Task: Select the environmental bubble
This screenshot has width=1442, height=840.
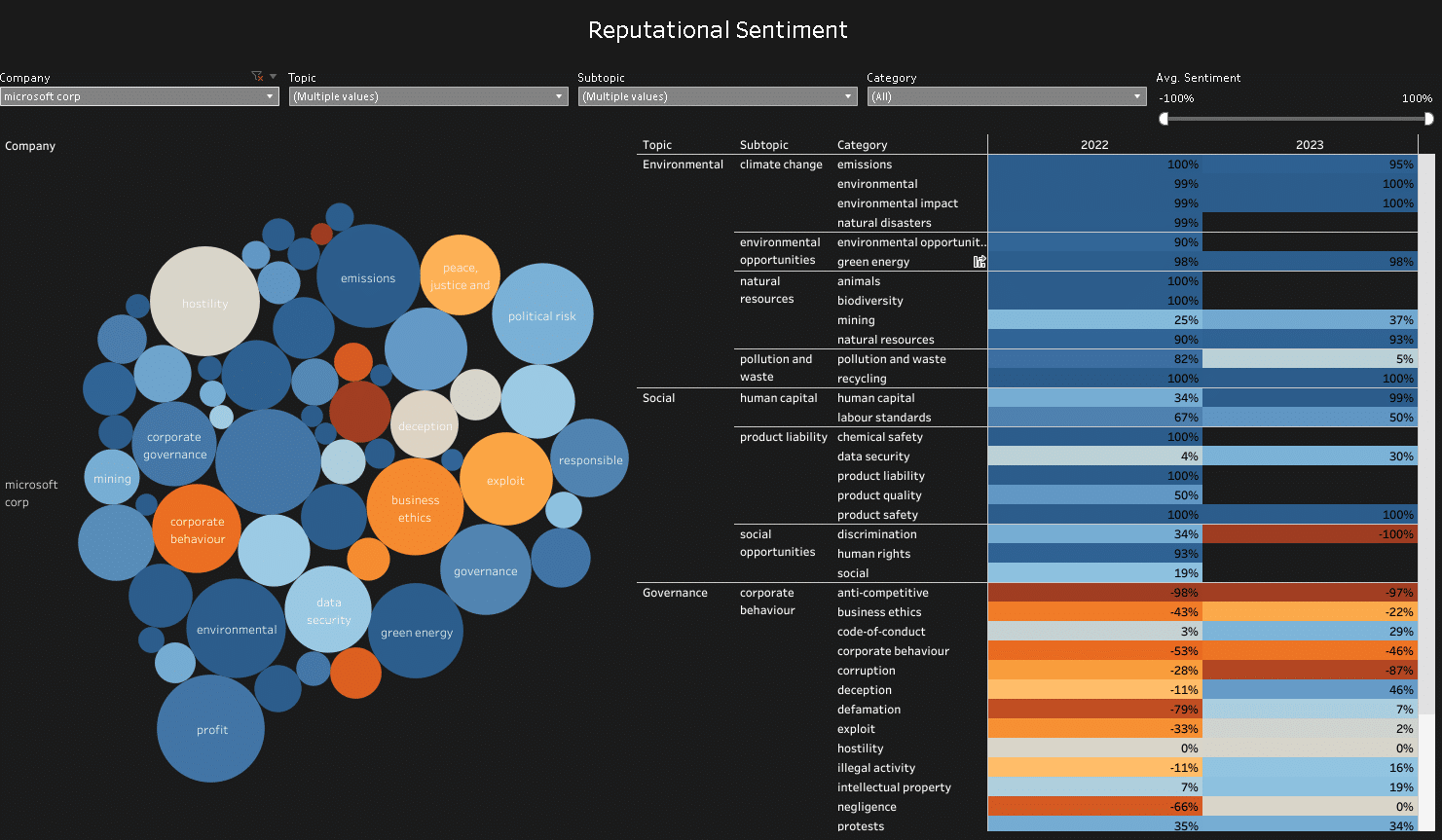Action: 237,629
